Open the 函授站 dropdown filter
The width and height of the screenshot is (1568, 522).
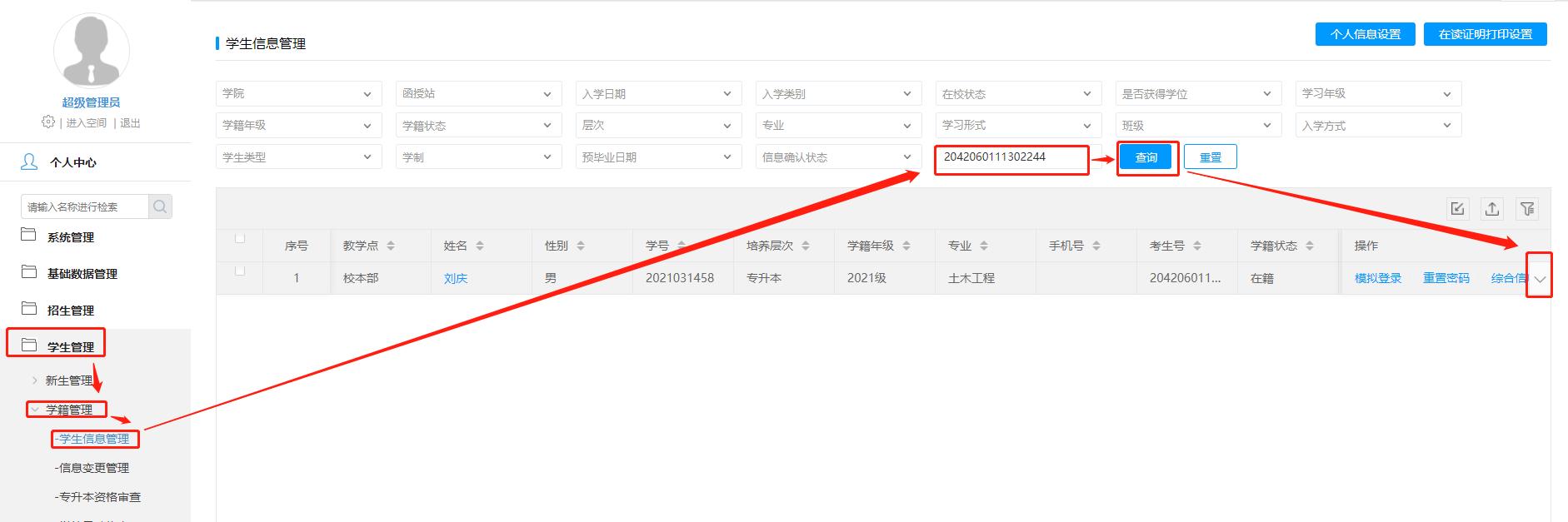point(478,94)
